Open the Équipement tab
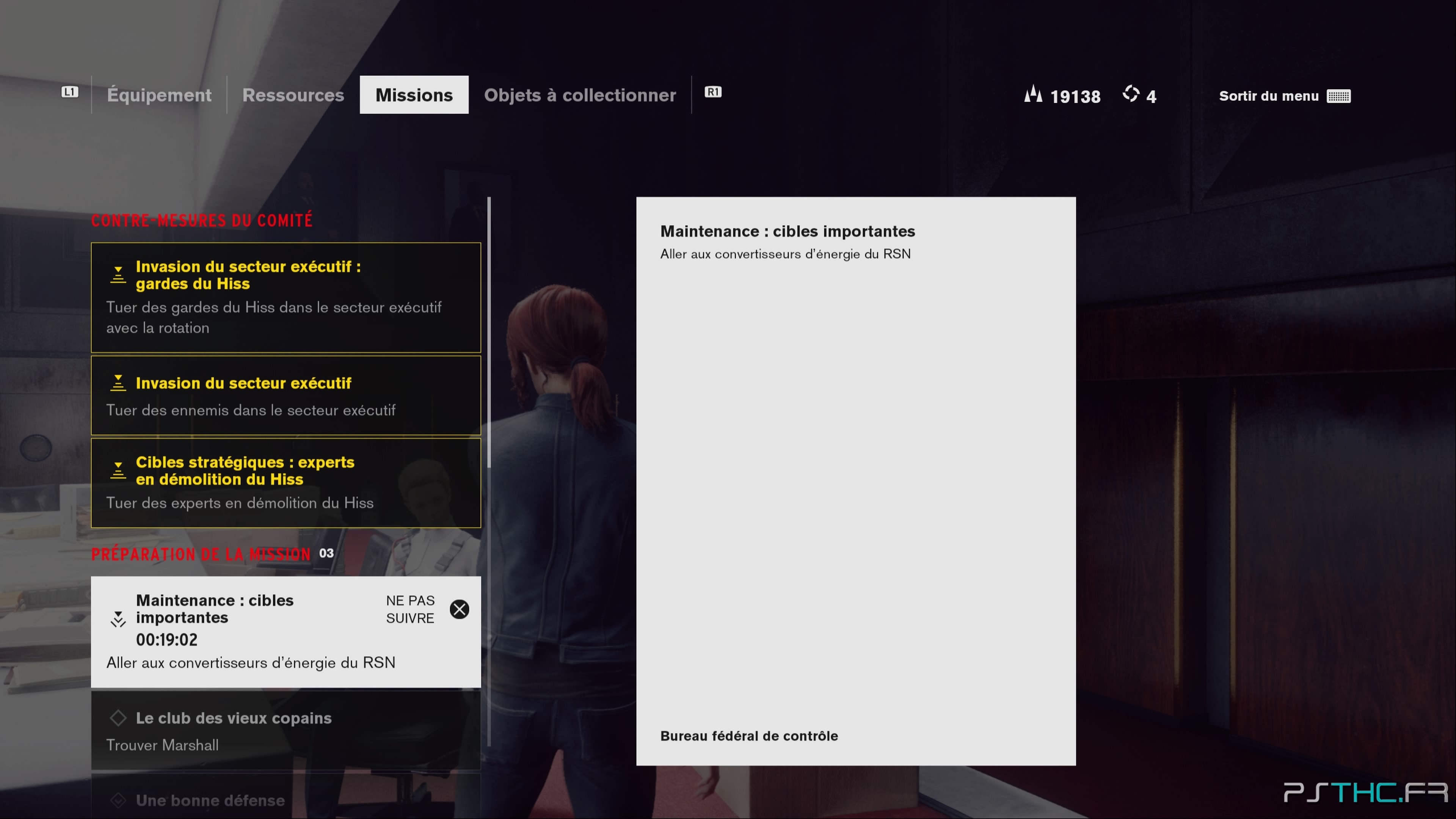The width and height of the screenshot is (1456, 819). click(159, 95)
